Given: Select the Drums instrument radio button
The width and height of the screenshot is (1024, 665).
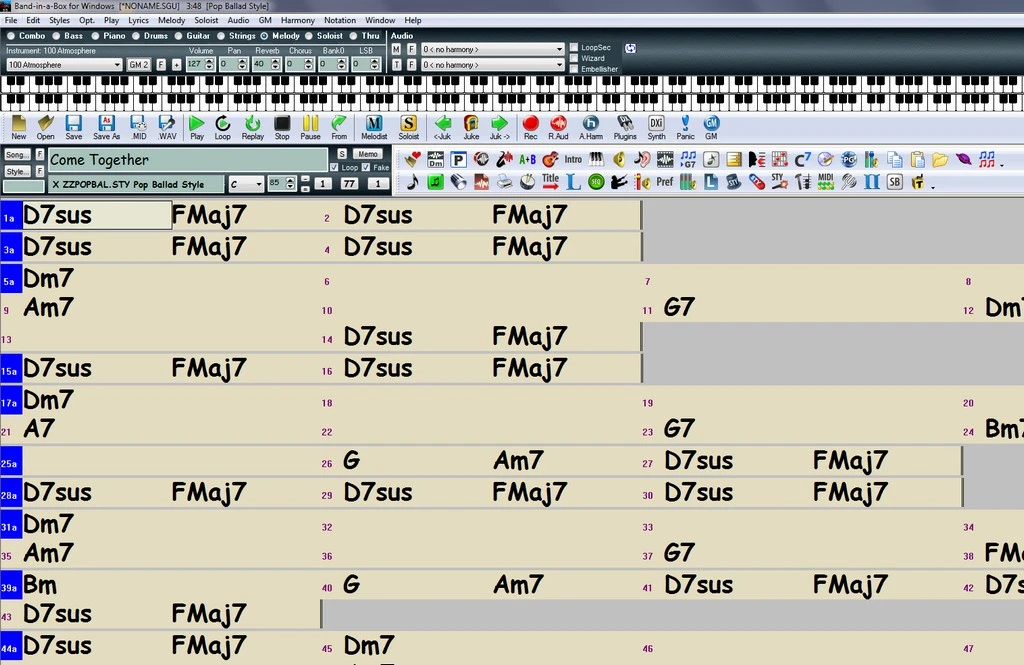Looking at the screenshot, I should coord(136,36).
